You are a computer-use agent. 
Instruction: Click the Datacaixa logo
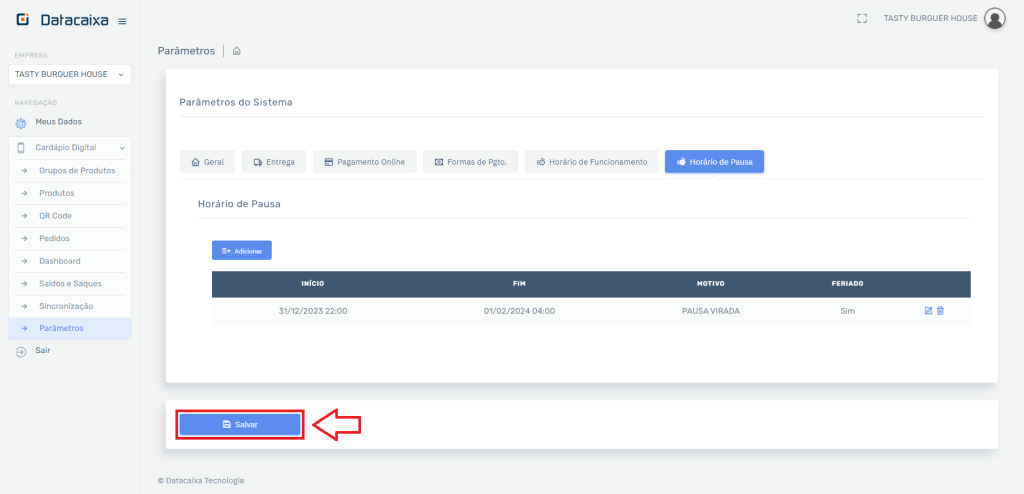64,20
